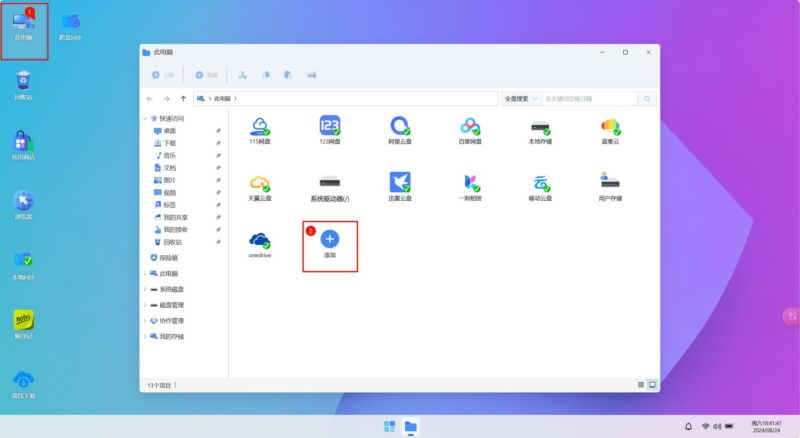This screenshot has height=438, width=800.
Task: Expand the 系统磁盘 tree node
Action: [x=144, y=289]
